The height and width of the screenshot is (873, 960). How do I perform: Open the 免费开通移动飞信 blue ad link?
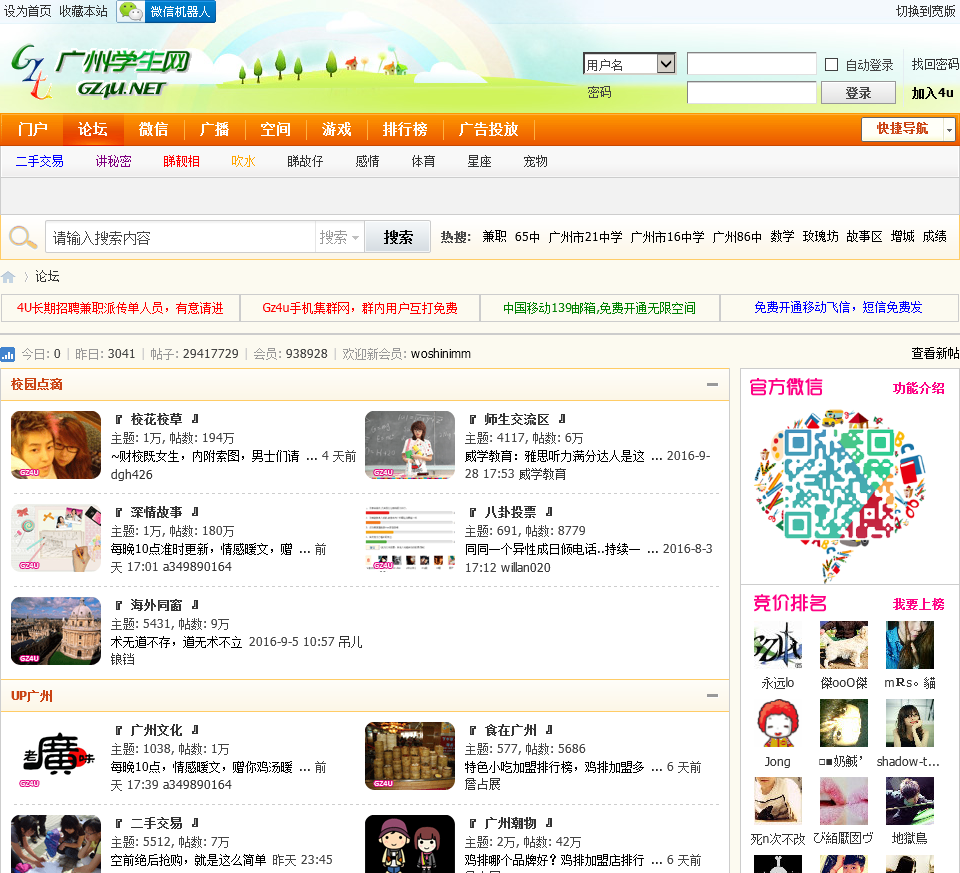pyautogui.click(x=838, y=307)
